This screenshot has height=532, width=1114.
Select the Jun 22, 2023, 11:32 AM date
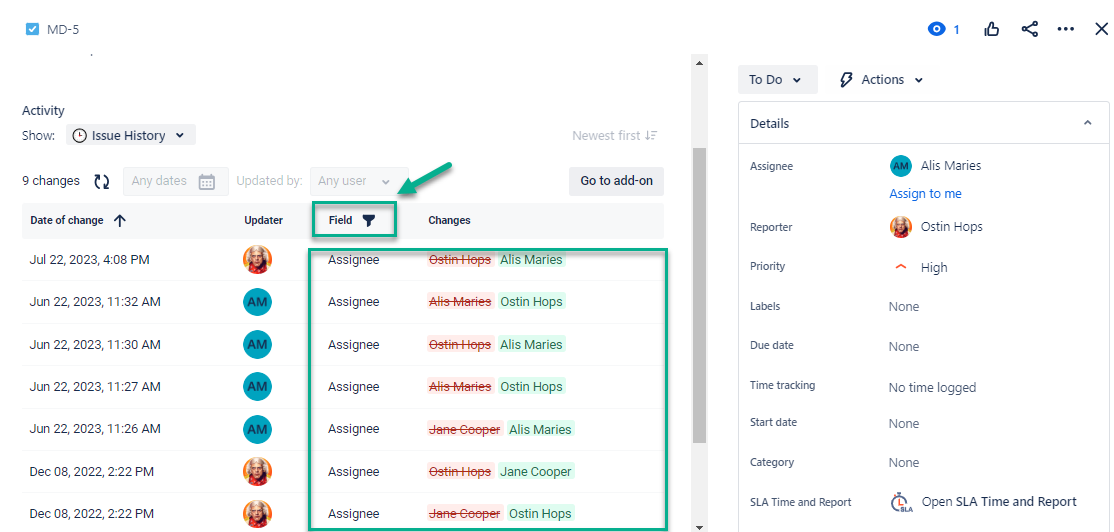click(95, 302)
